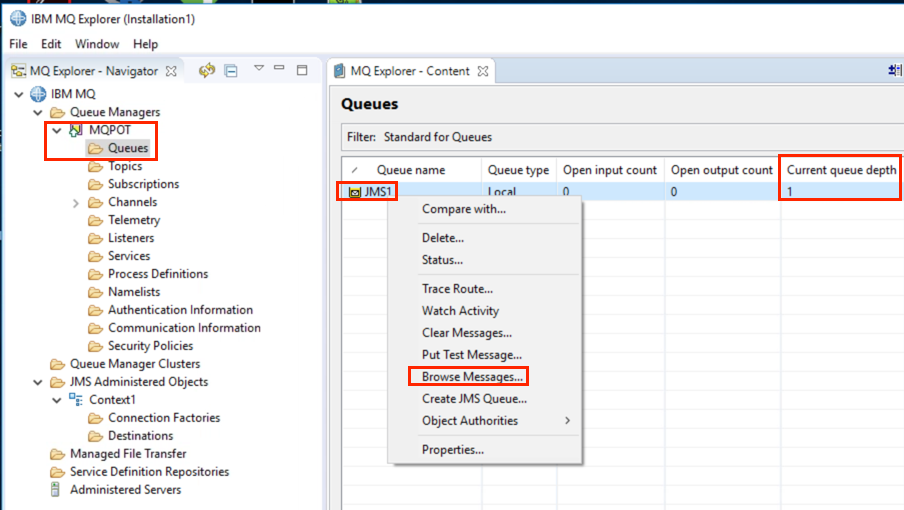Click the Managed File Transfer folder icon
This screenshot has height=510, width=904.
(x=57, y=454)
